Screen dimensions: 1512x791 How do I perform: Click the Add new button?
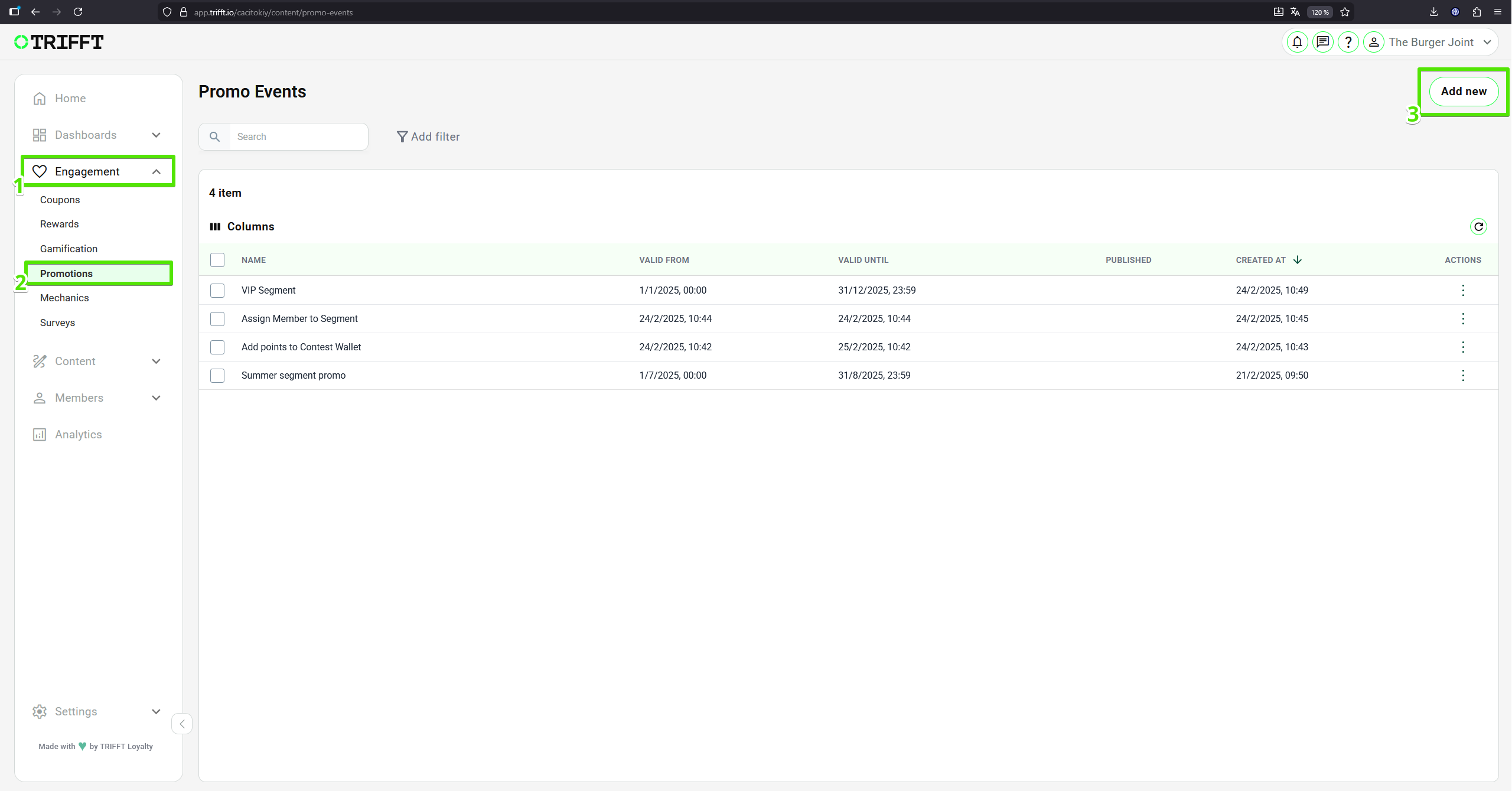click(1463, 91)
